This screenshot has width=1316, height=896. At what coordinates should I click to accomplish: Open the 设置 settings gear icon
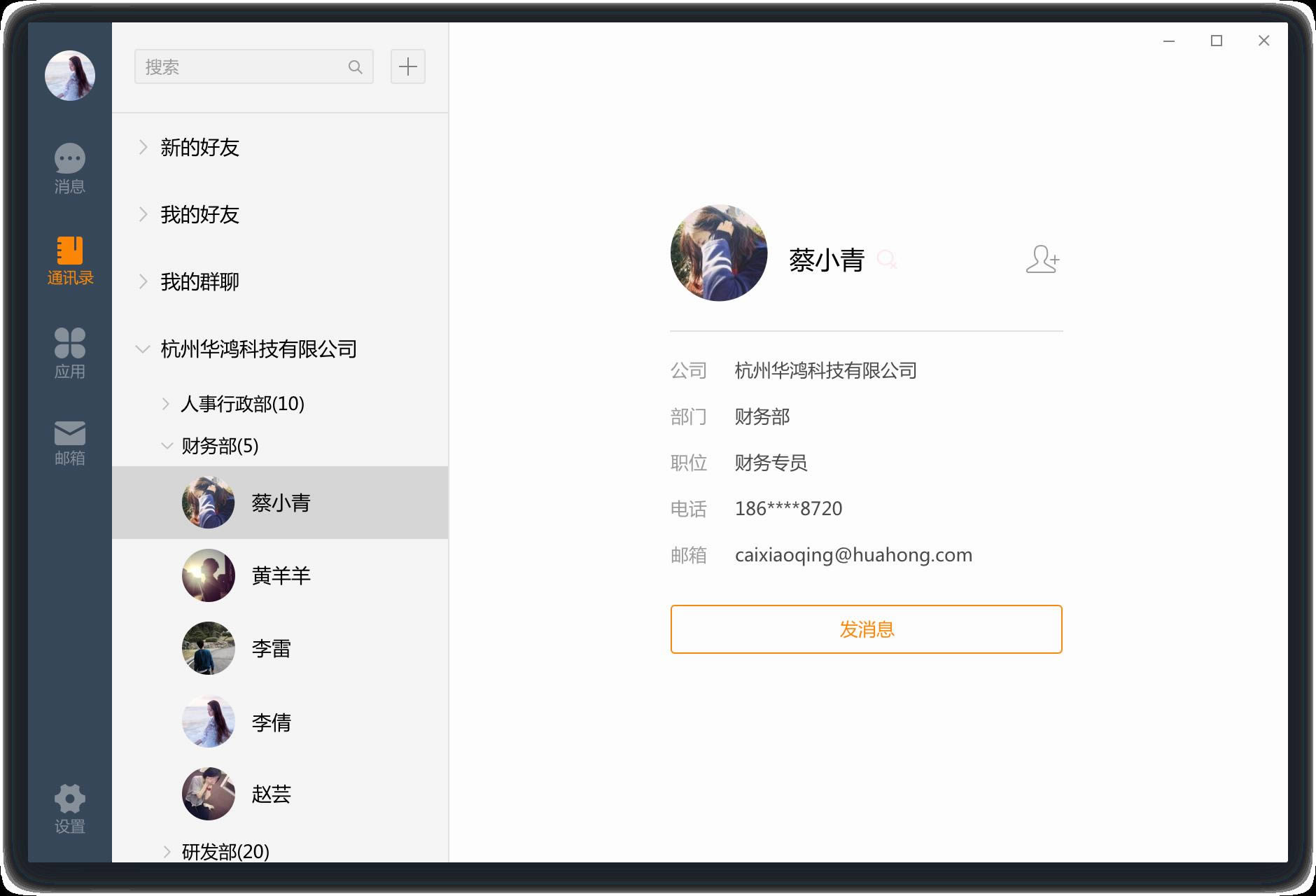[70, 809]
